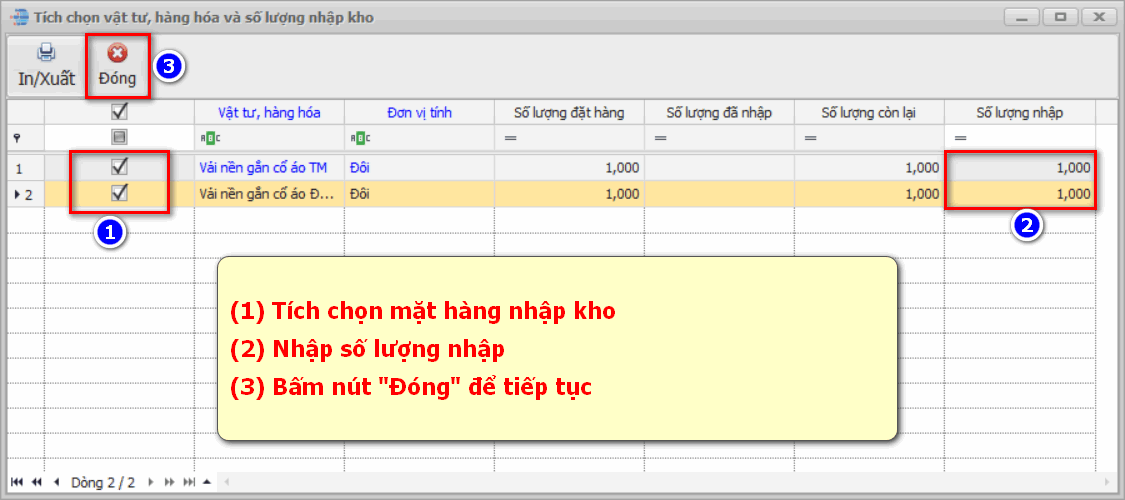Open equals filter operator for Số lượng nhập

pos(960,137)
